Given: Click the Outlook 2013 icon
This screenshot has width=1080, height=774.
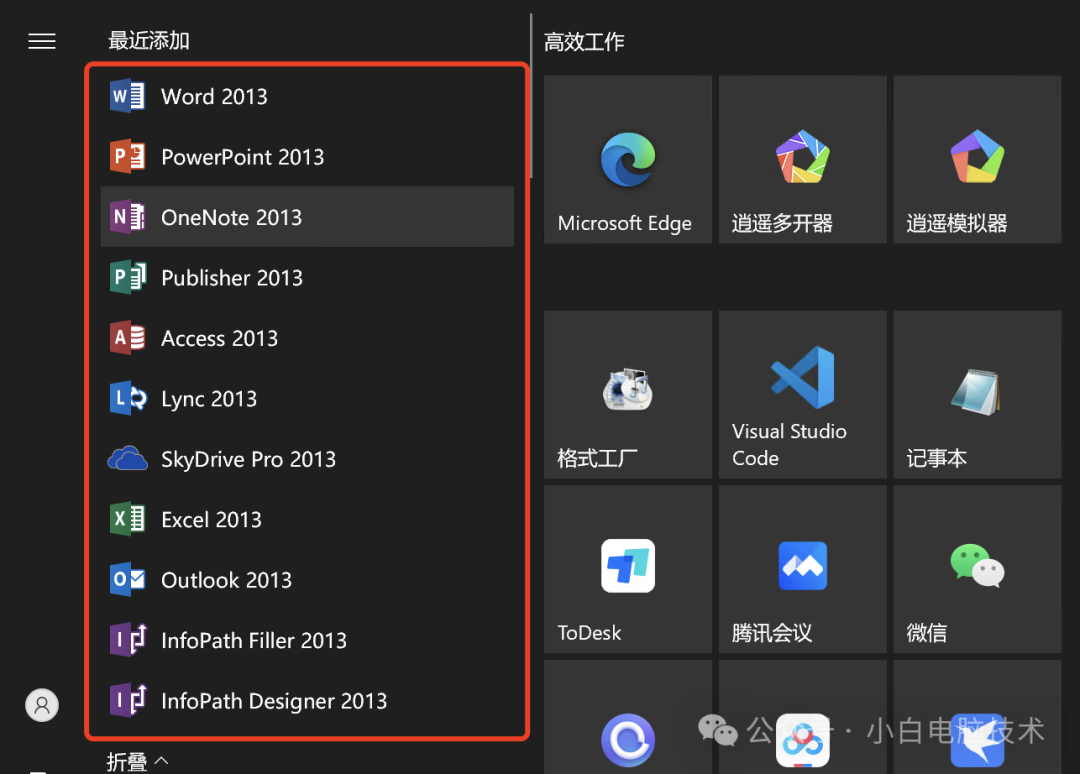Looking at the screenshot, I should tap(127, 579).
